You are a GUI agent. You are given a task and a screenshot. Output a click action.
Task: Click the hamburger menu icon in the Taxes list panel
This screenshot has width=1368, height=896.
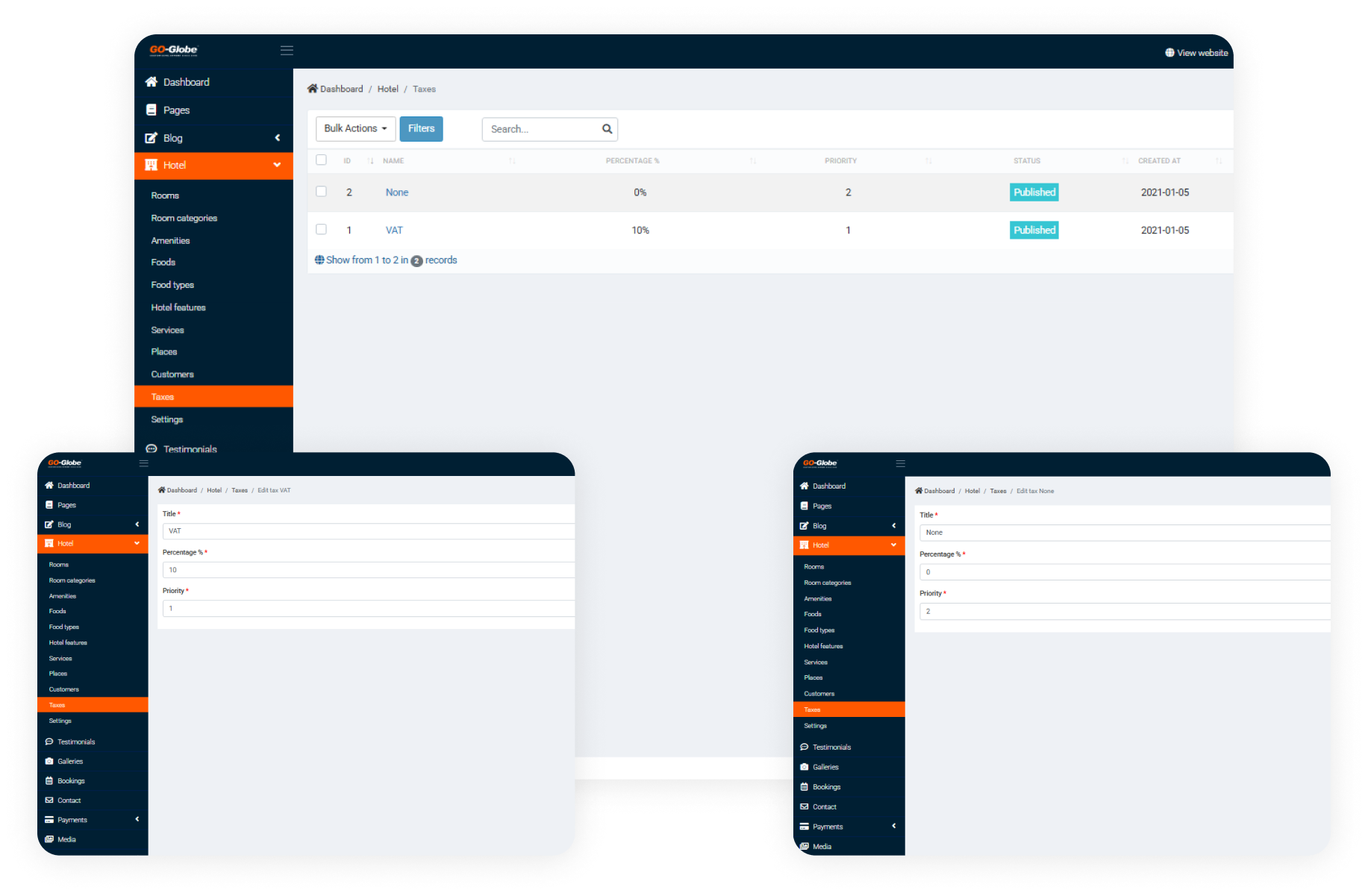click(x=287, y=51)
